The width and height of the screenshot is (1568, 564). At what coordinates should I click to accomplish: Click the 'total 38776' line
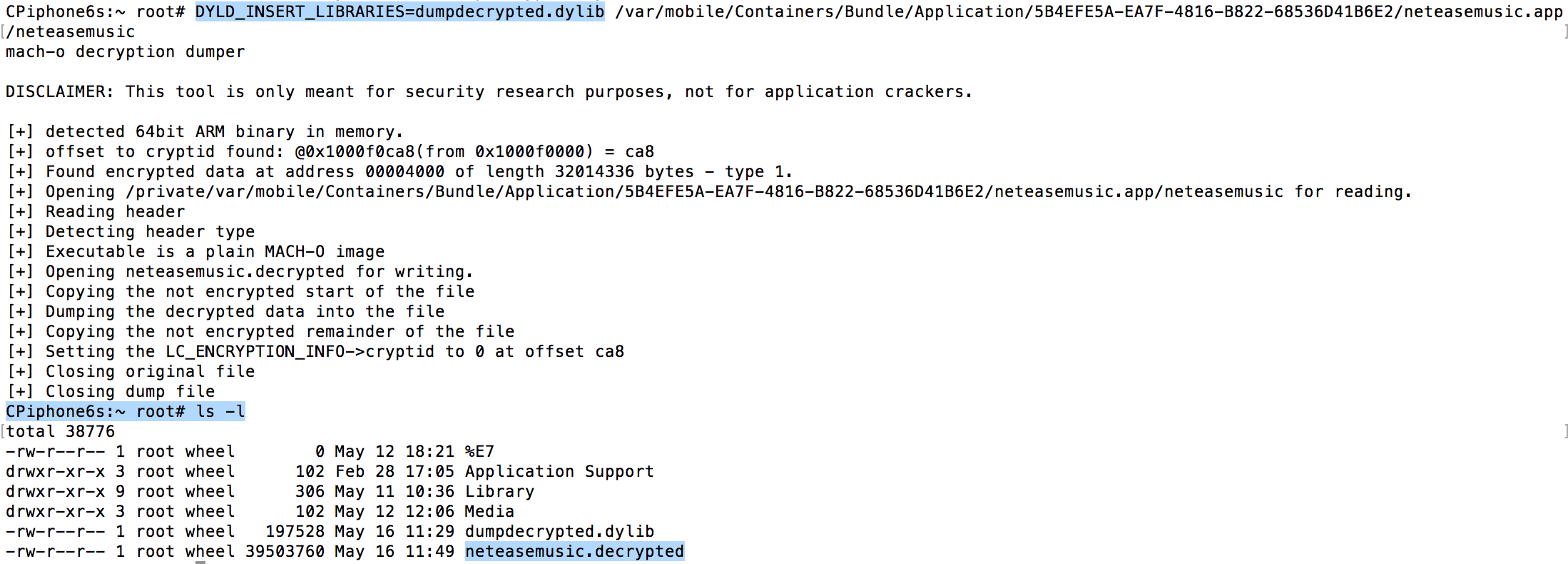pos(60,432)
